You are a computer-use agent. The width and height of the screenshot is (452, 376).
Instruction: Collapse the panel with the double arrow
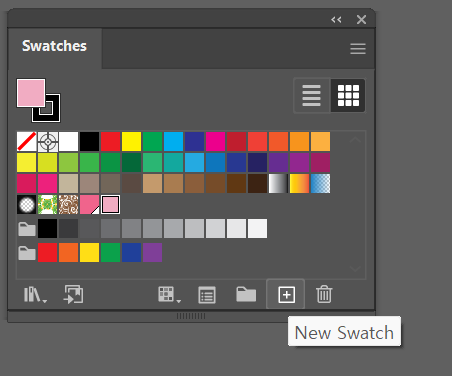[x=336, y=20]
